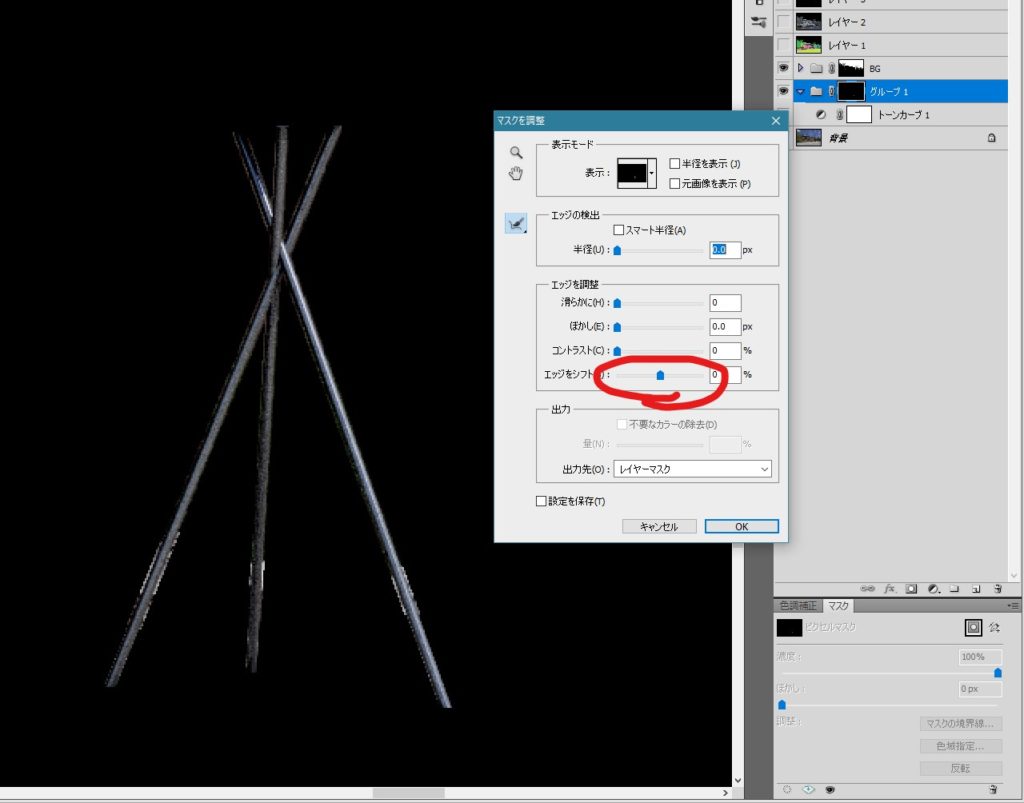Select the Hand tool in Refine Mask dialog
This screenshot has height=803, width=1024.
pyautogui.click(x=516, y=174)
